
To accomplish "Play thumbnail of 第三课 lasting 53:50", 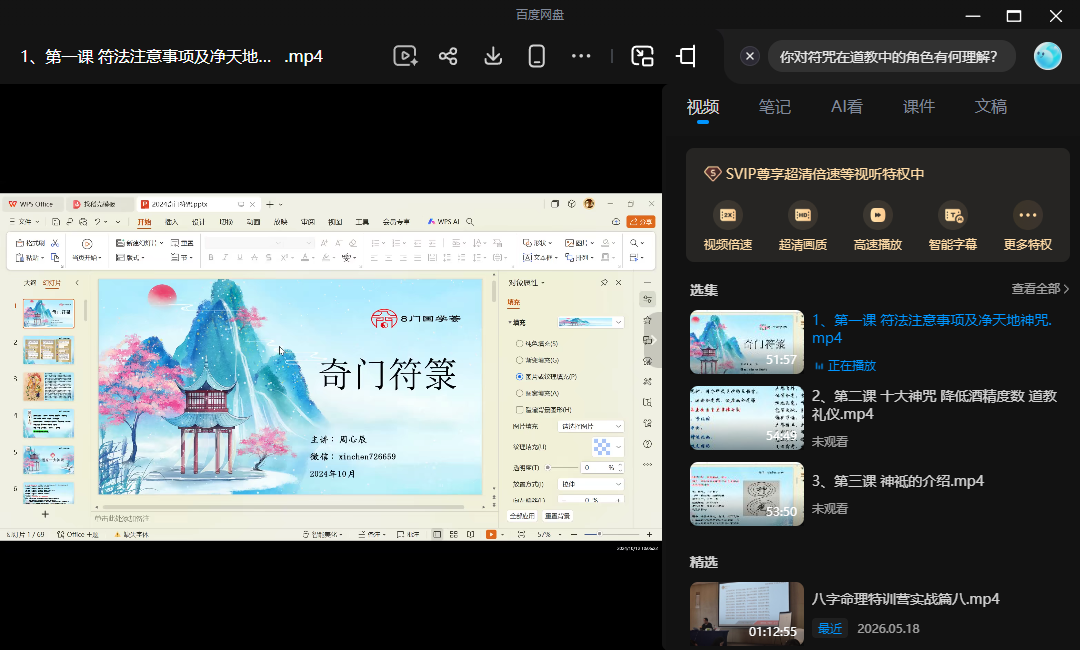I will tap(747, 494).
